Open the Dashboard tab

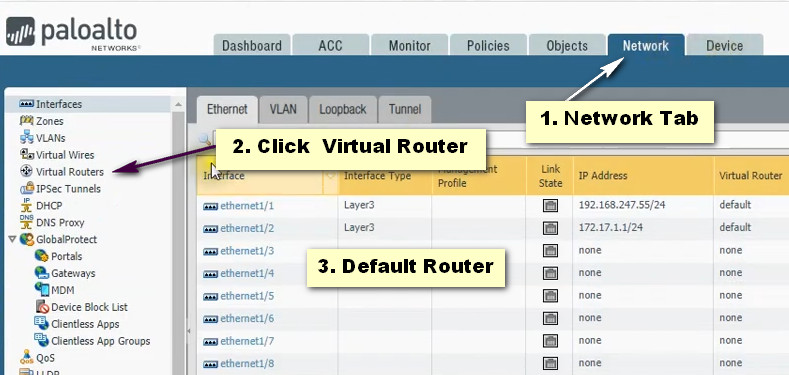[x=252, y=45]
